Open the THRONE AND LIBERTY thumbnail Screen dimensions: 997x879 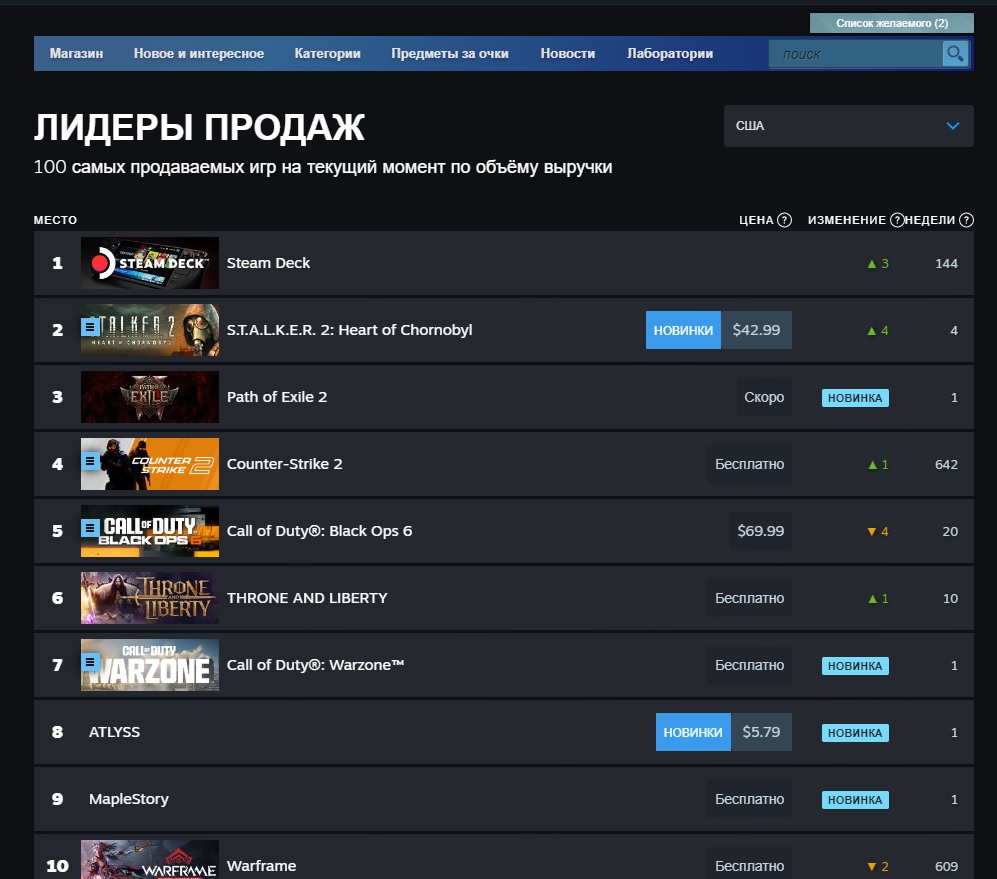[150, 598]
